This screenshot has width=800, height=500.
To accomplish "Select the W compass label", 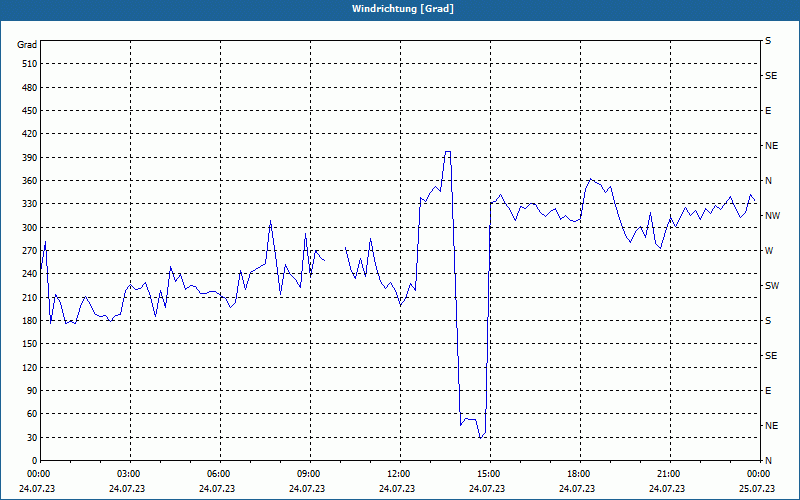I will 768,251.
